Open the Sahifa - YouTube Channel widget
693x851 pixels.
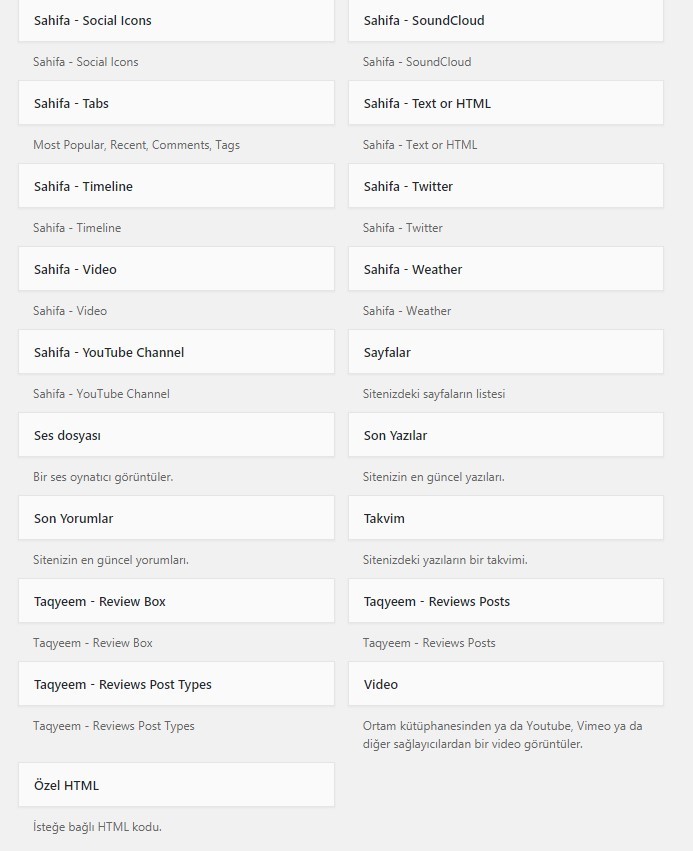click(x=176, y=352)
